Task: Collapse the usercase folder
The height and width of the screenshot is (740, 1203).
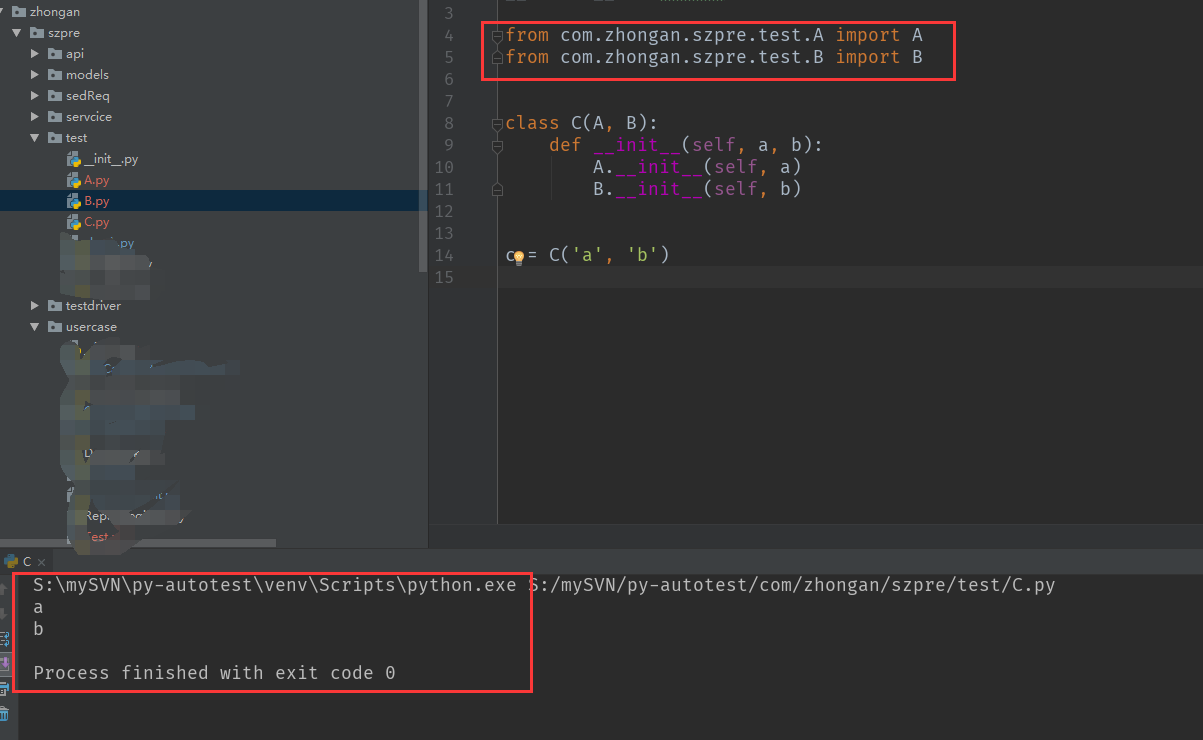Action: [35, 327]
